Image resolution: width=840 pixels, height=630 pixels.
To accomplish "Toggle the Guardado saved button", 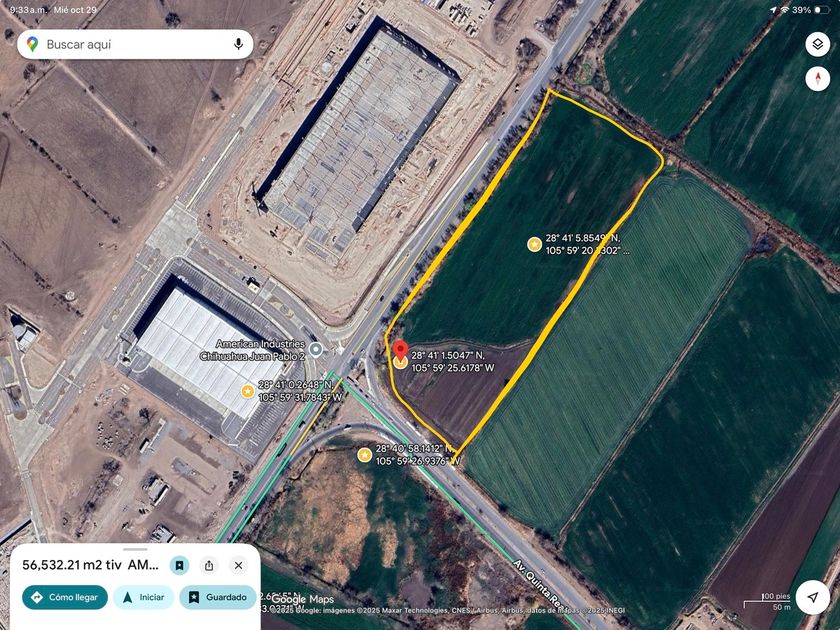I will coord(218,597).
